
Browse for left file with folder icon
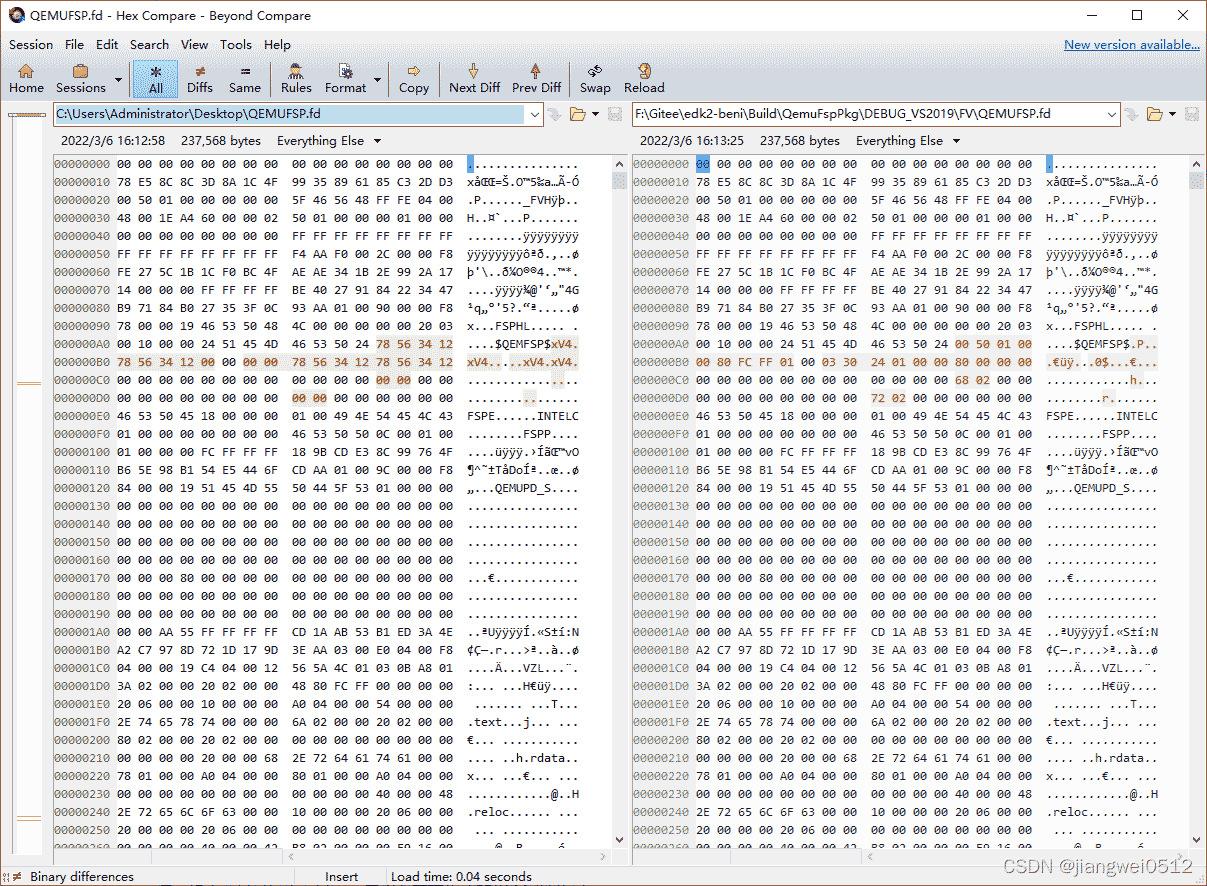tap(577, 114)
